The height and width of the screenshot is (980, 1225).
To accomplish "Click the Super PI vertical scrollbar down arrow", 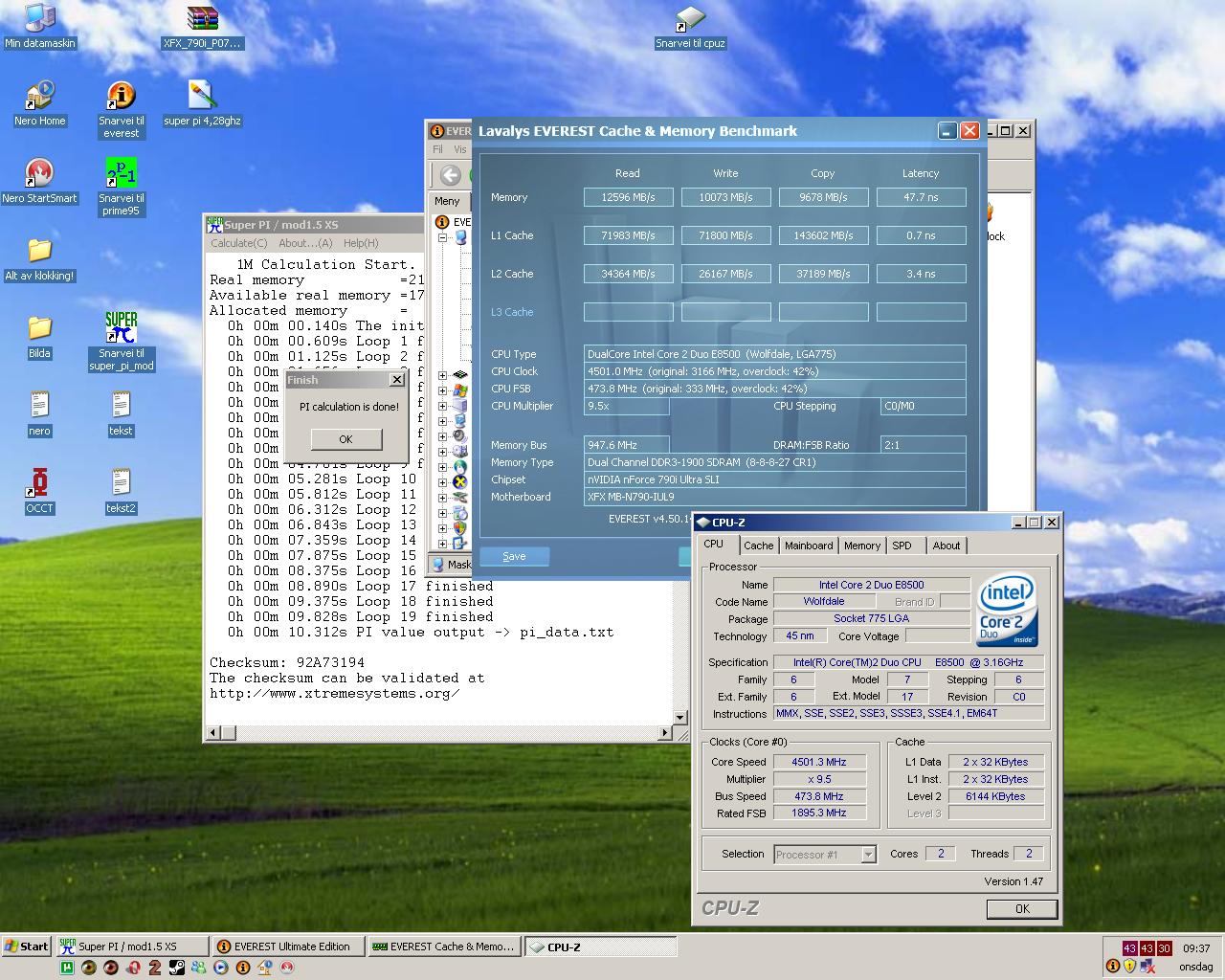I will pyautogui.click(x=680, y=717).
